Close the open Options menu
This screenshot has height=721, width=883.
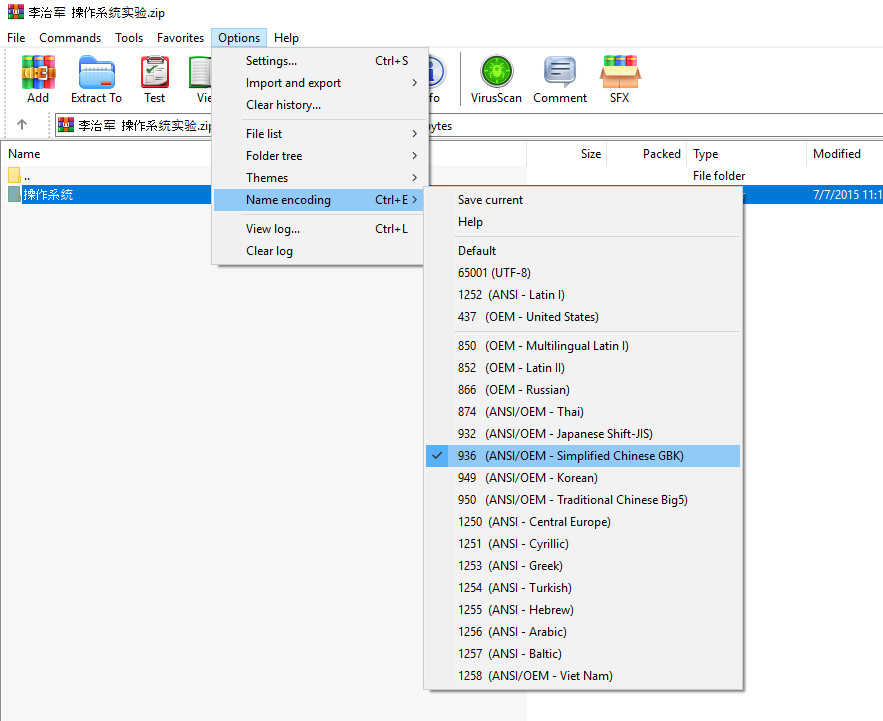click(239, 38)
